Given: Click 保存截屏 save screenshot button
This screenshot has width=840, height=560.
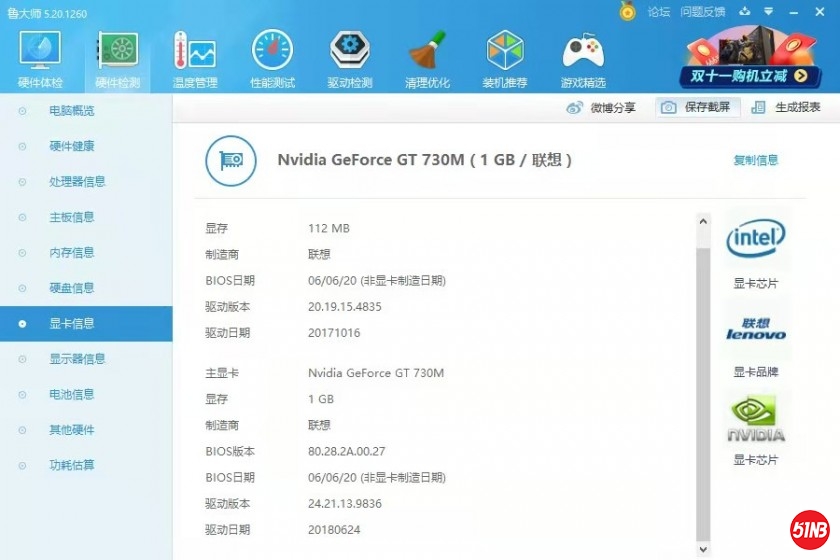Looking at the screenshot, I should pos(698,108).
